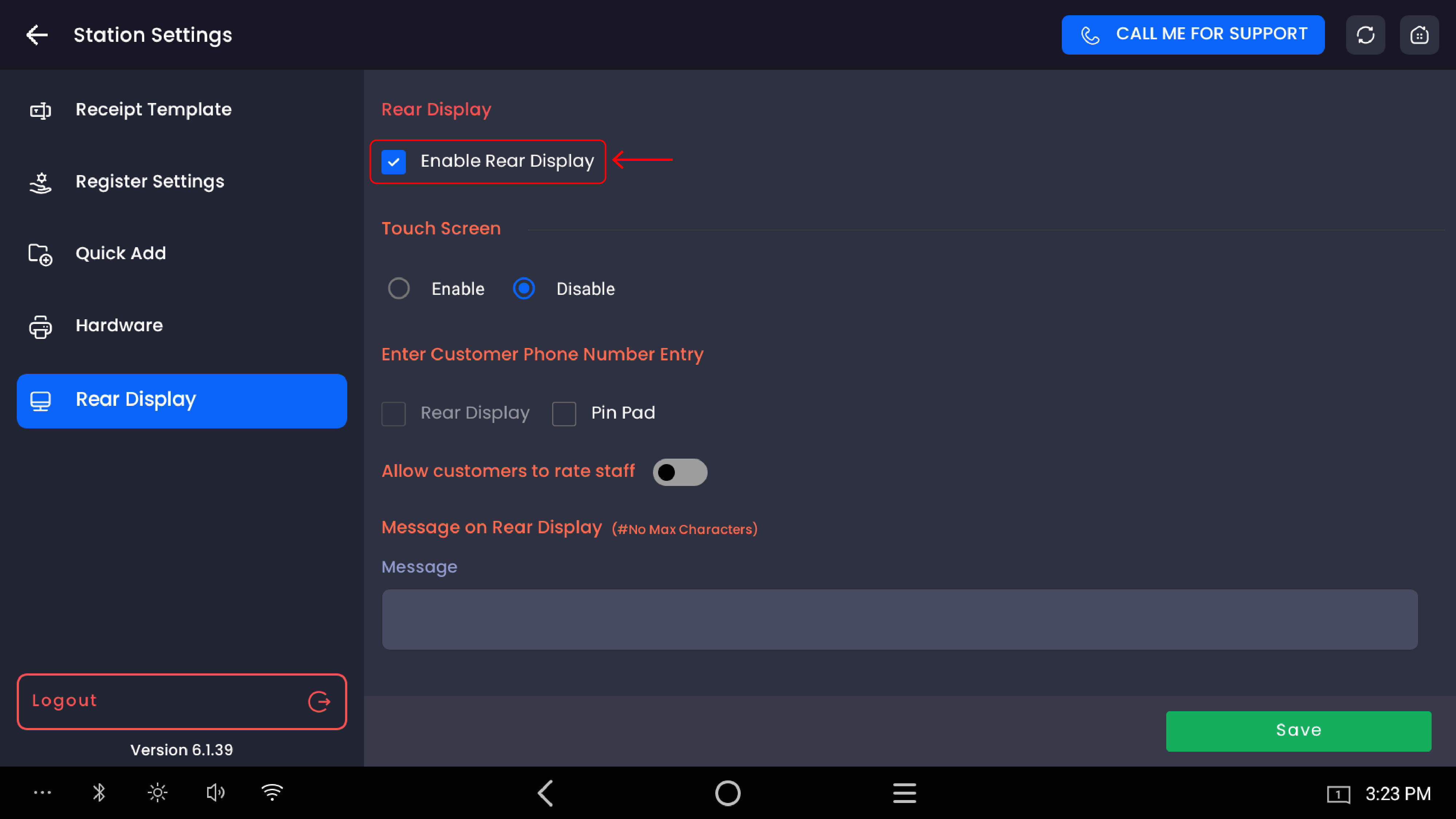The height and width of the screenshot is (819, 1456).
Task: Toggle Allow customers to rate staff
Action: click(680, 472)
